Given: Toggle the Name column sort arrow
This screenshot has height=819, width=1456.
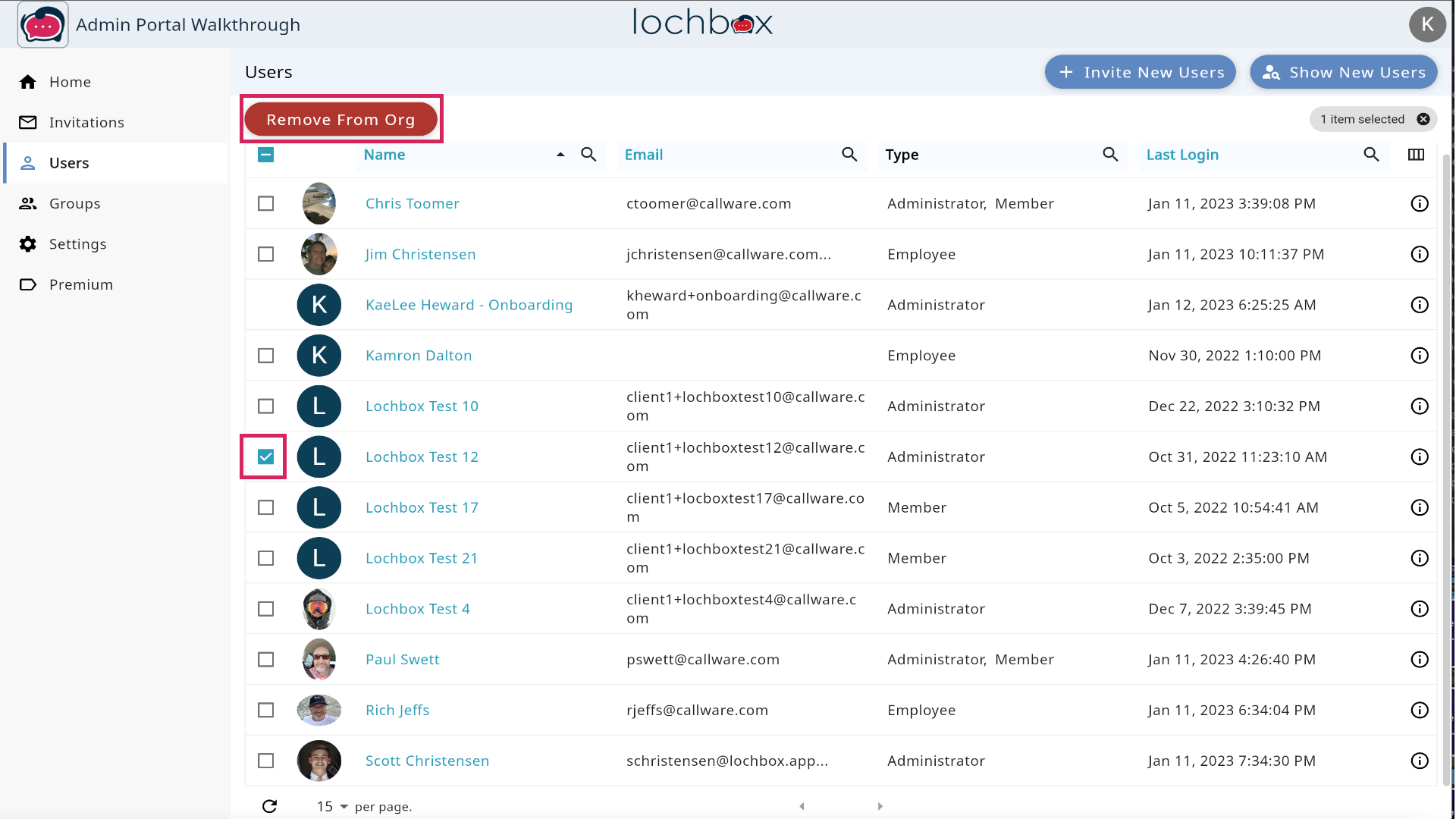Looking at the screenshot, I should click(560, 155).
